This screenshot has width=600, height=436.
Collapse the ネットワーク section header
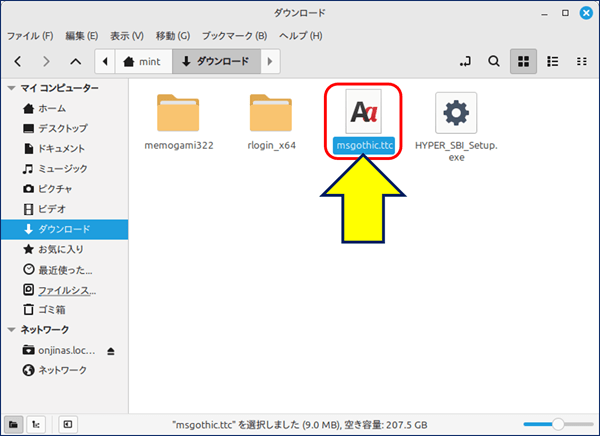[x=12, y=330]
